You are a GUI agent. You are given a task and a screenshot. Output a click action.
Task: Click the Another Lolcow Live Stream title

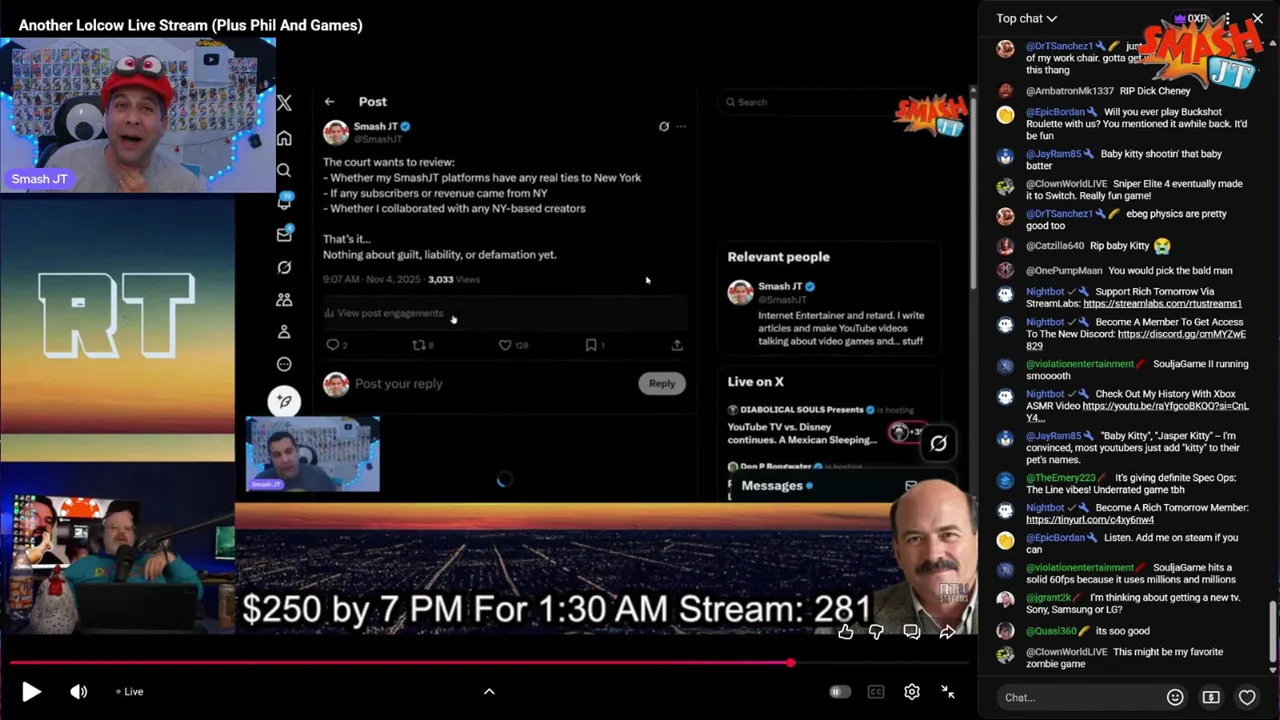tap(190, 25)
